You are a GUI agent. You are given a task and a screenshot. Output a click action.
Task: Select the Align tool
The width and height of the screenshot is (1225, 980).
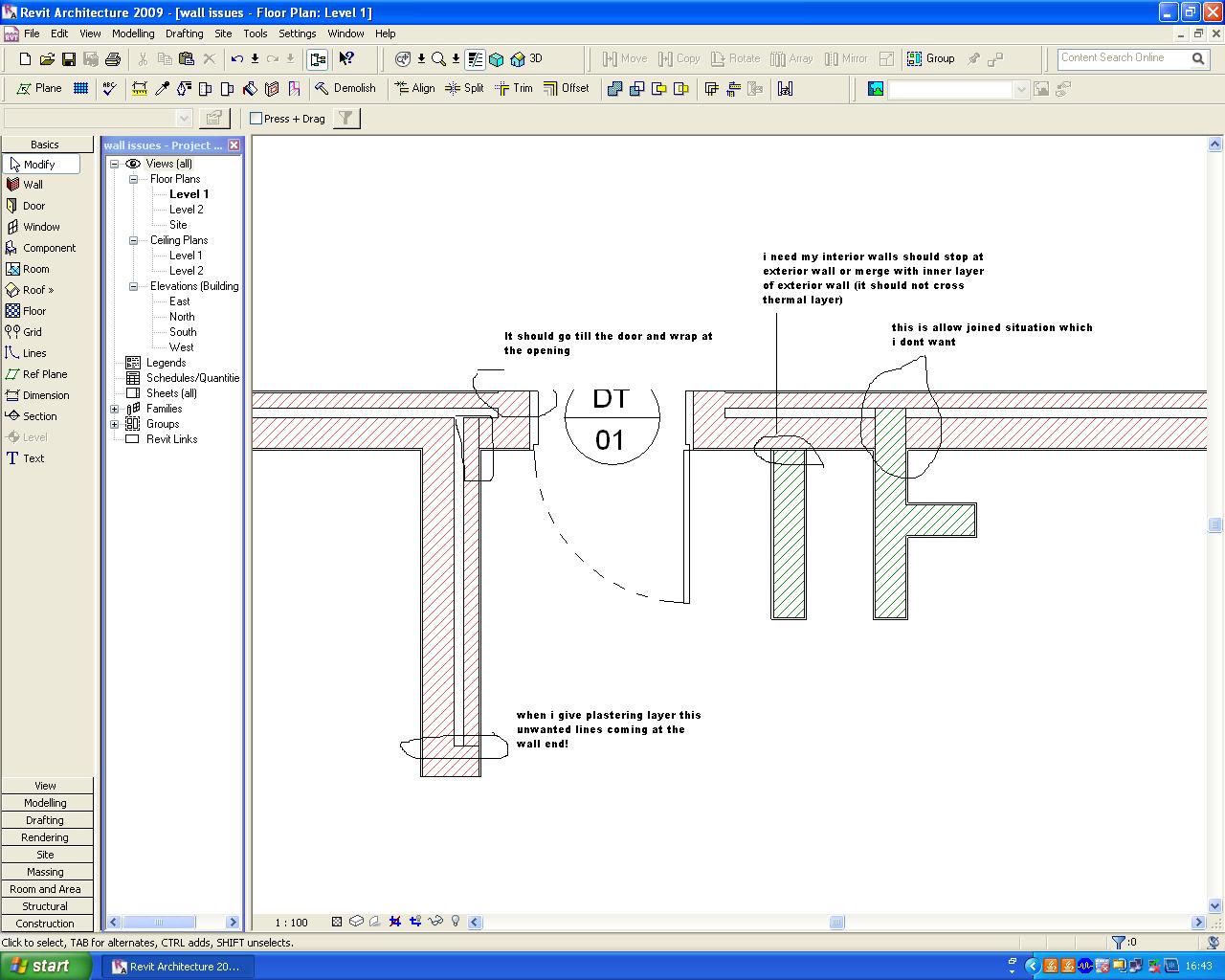click(x=414, y=88)
